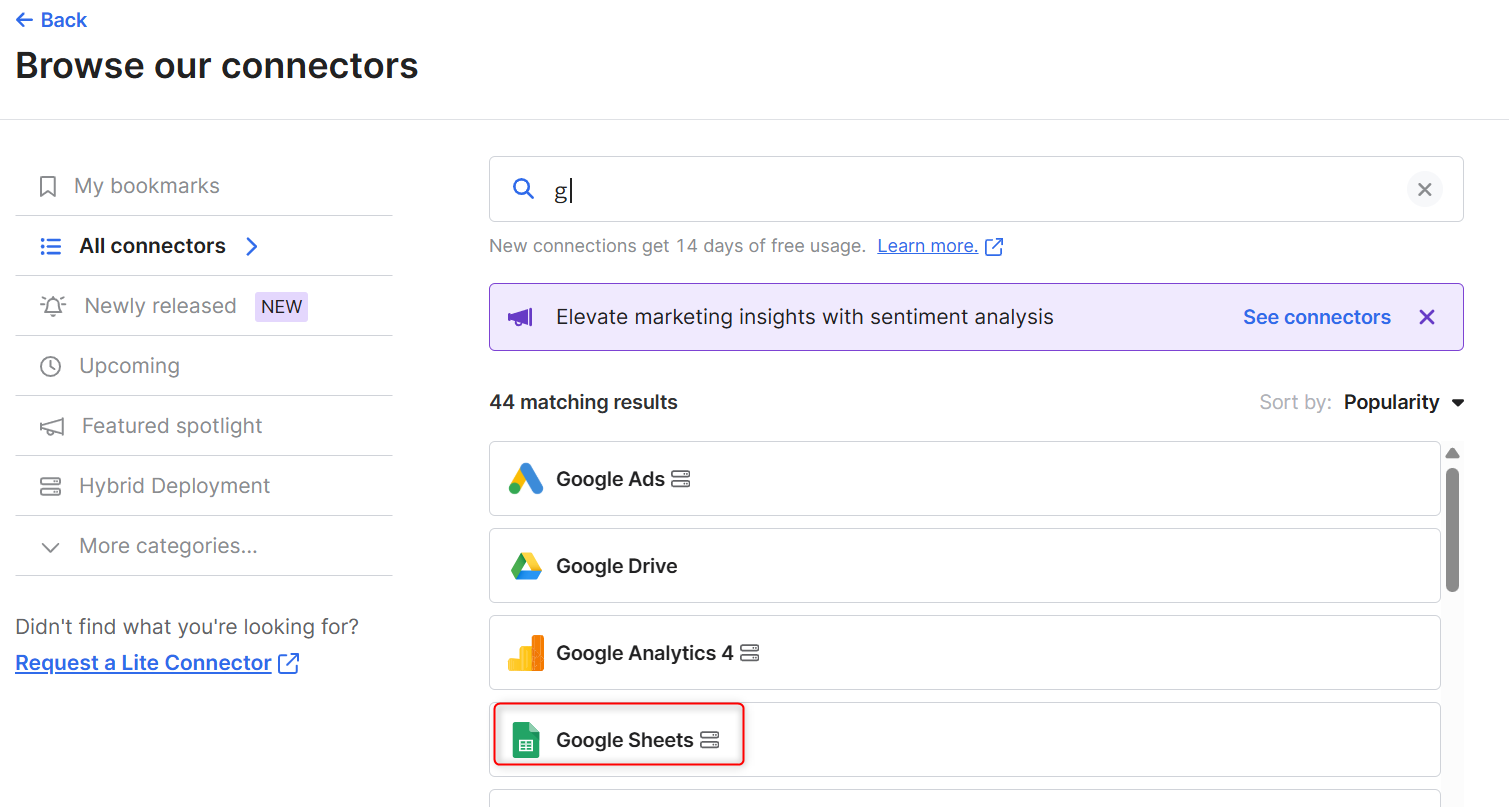Clear the search with the X button
The width and height of the screenshot is (1509, 807).
click(x=1425, y=189)
